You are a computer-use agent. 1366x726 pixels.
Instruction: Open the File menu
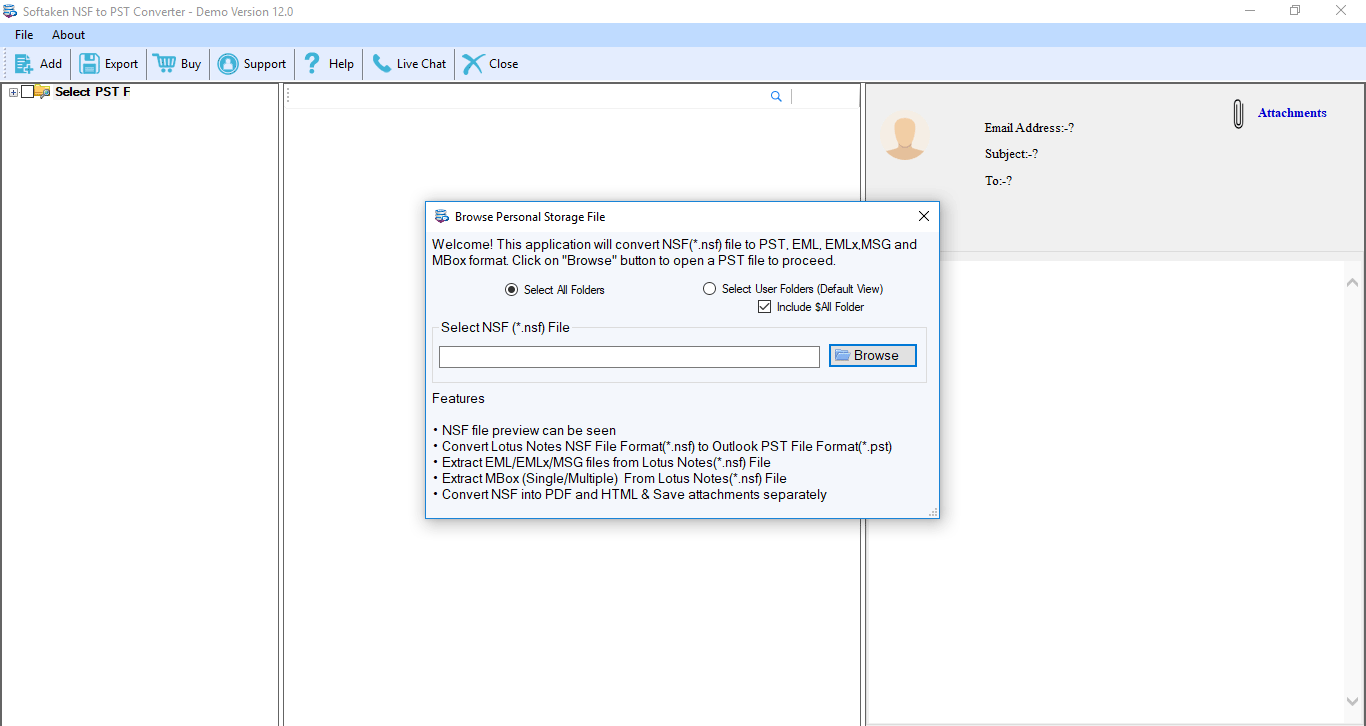24,35
